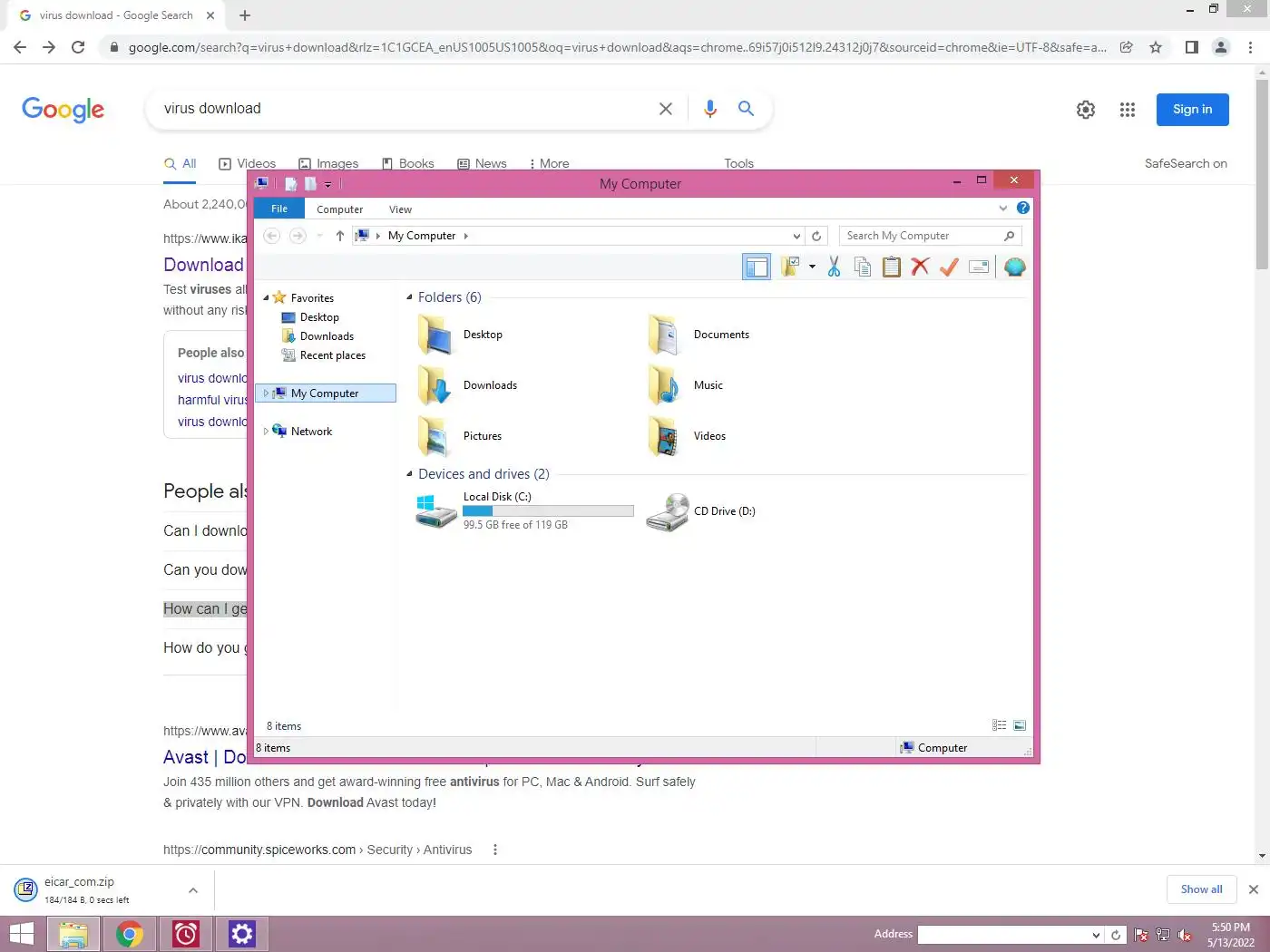The image size is (1270, 952).
Task: Open the File tab in My Computer
Action: (x=279, y=209)
